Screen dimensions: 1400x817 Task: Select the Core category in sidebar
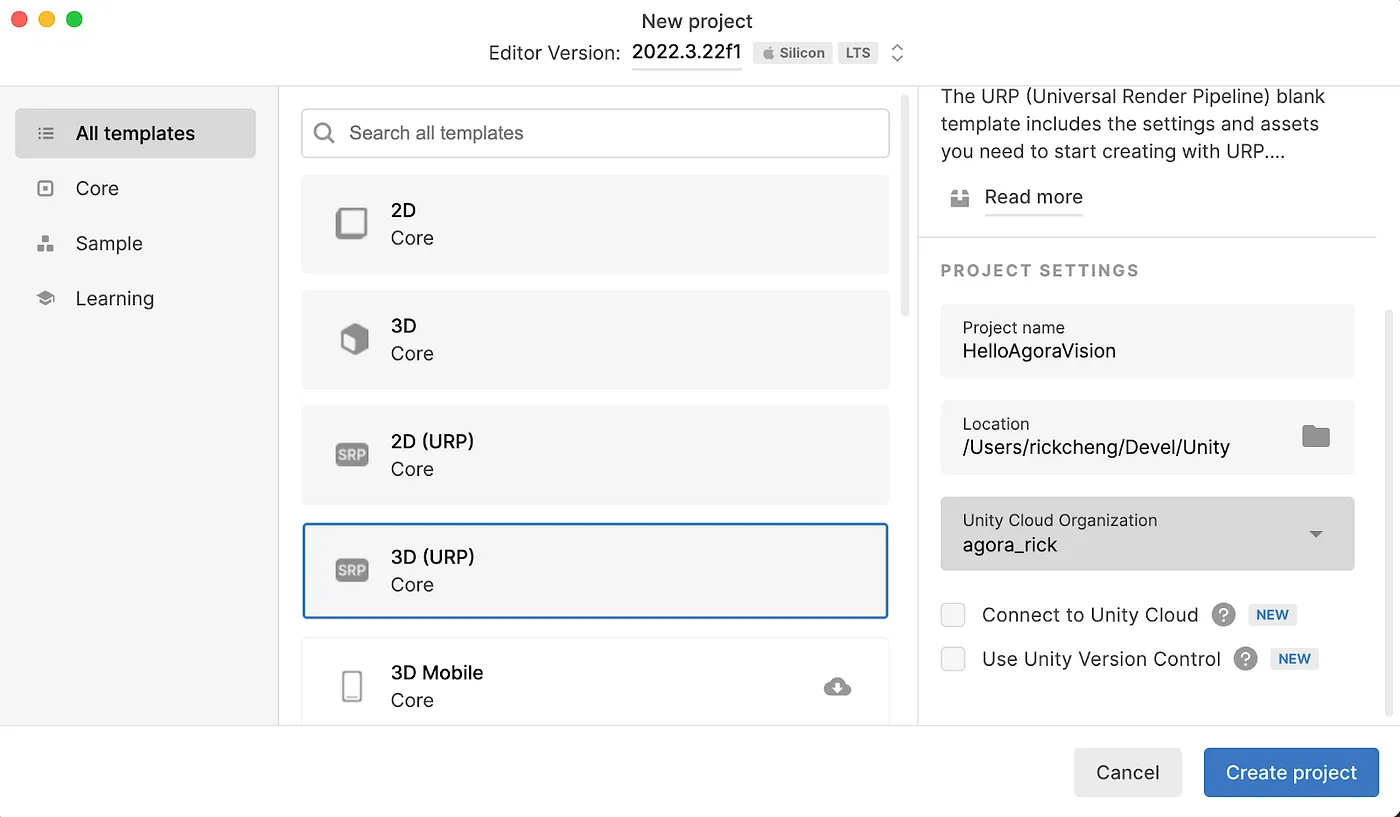point(97,189)
